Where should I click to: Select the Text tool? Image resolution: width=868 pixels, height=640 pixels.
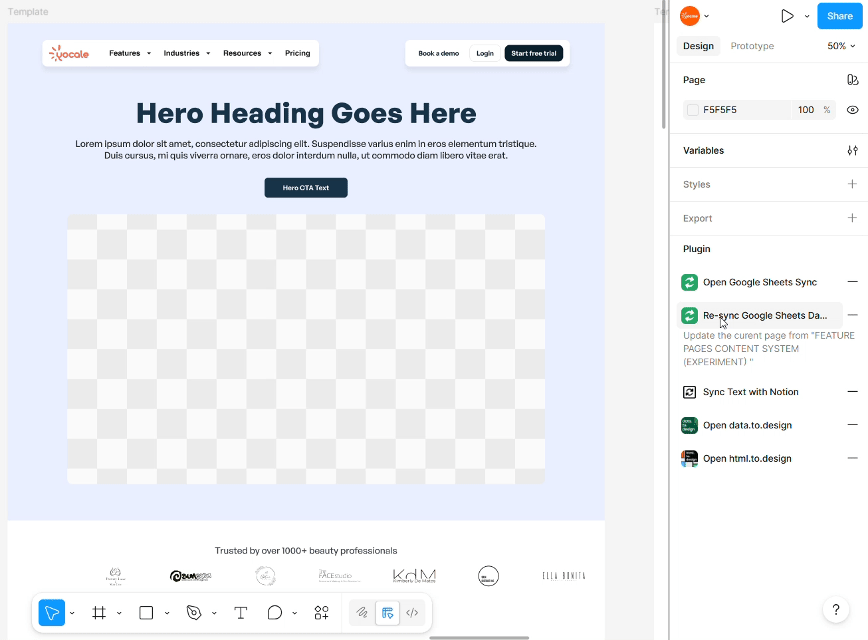pyautogui.click(x=240, y=613)
